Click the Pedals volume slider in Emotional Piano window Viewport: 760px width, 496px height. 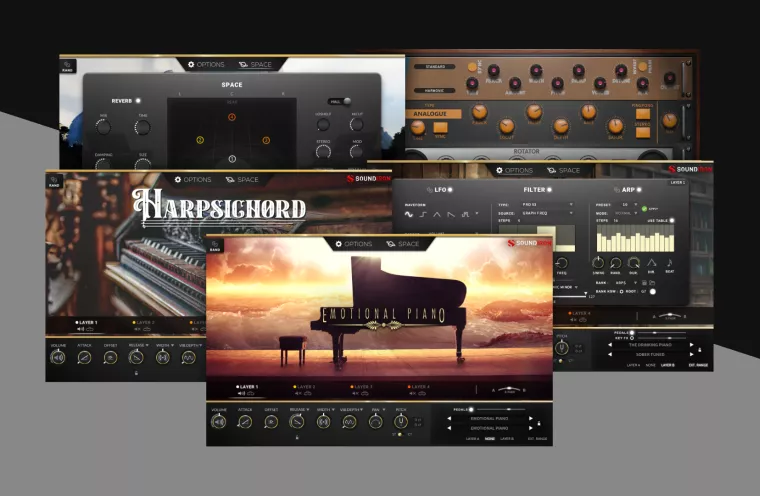[x=501, y=410]
